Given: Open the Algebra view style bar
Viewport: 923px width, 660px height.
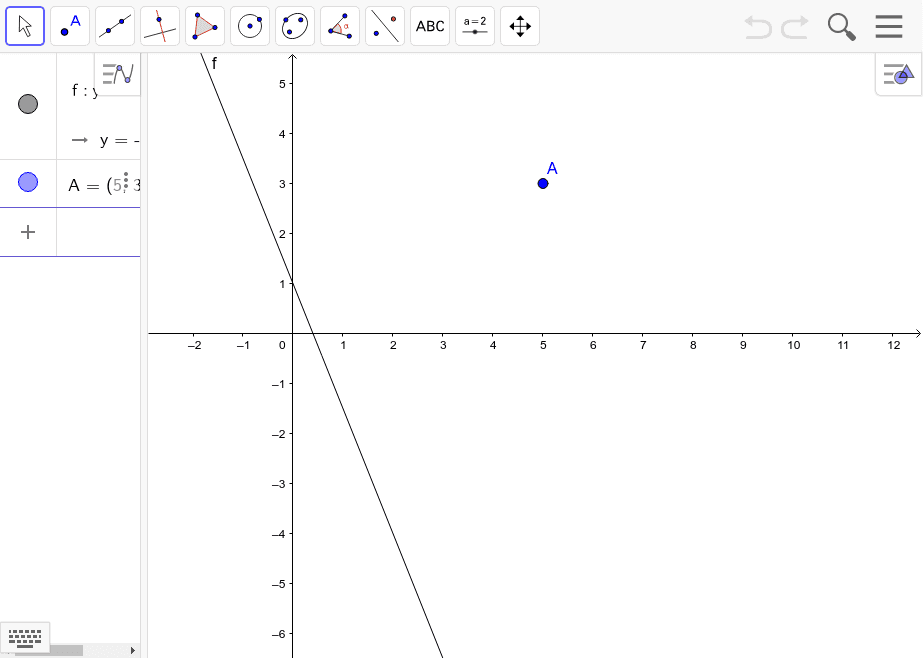Looking at the screenshot, I should click(x=118, y=74).
